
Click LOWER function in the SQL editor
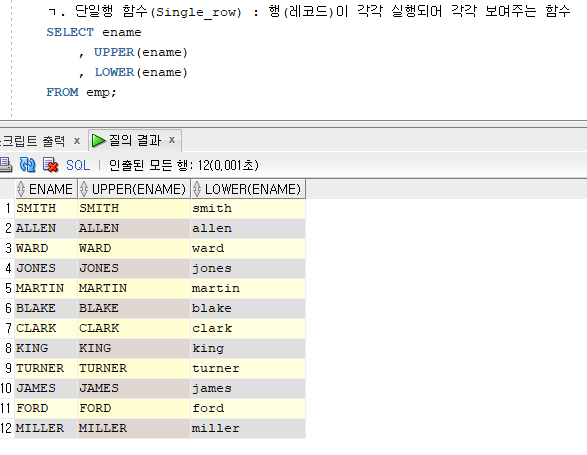pyautogui.click(x=114, y=72)
